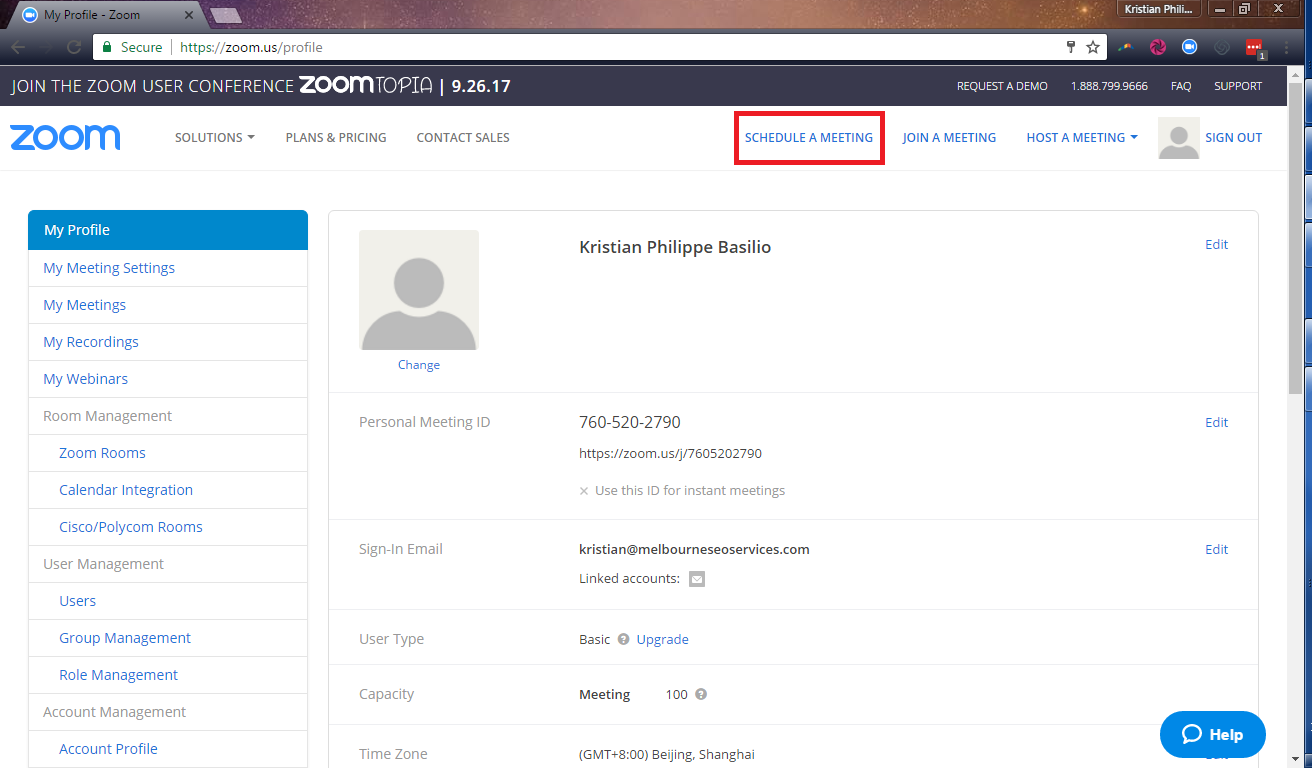Open the saved password key icon
Screen dimensions: 1312x768
pyautogui.click(x=1071, y=47)
